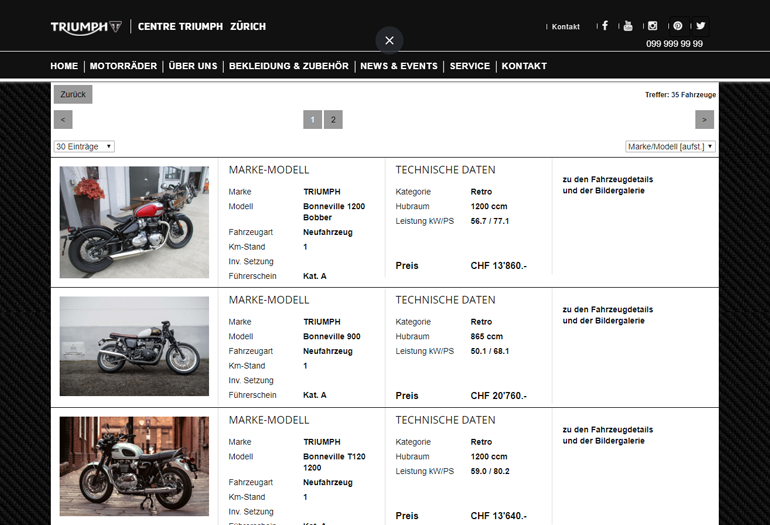Open the KONTAKT item in navigation bar
The height and width of the screenshot is (525, 770).
pyautogui.click(x=524, y=66)
